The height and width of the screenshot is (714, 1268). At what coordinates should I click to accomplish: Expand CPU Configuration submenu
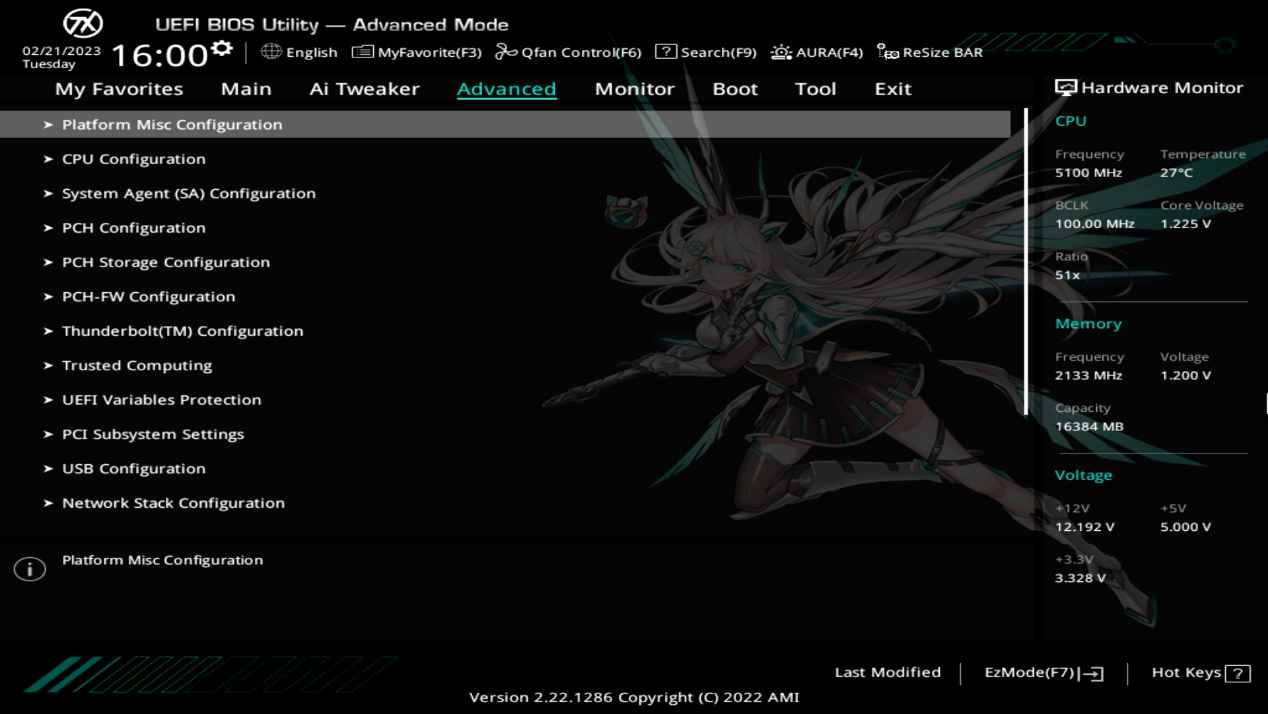133,159
